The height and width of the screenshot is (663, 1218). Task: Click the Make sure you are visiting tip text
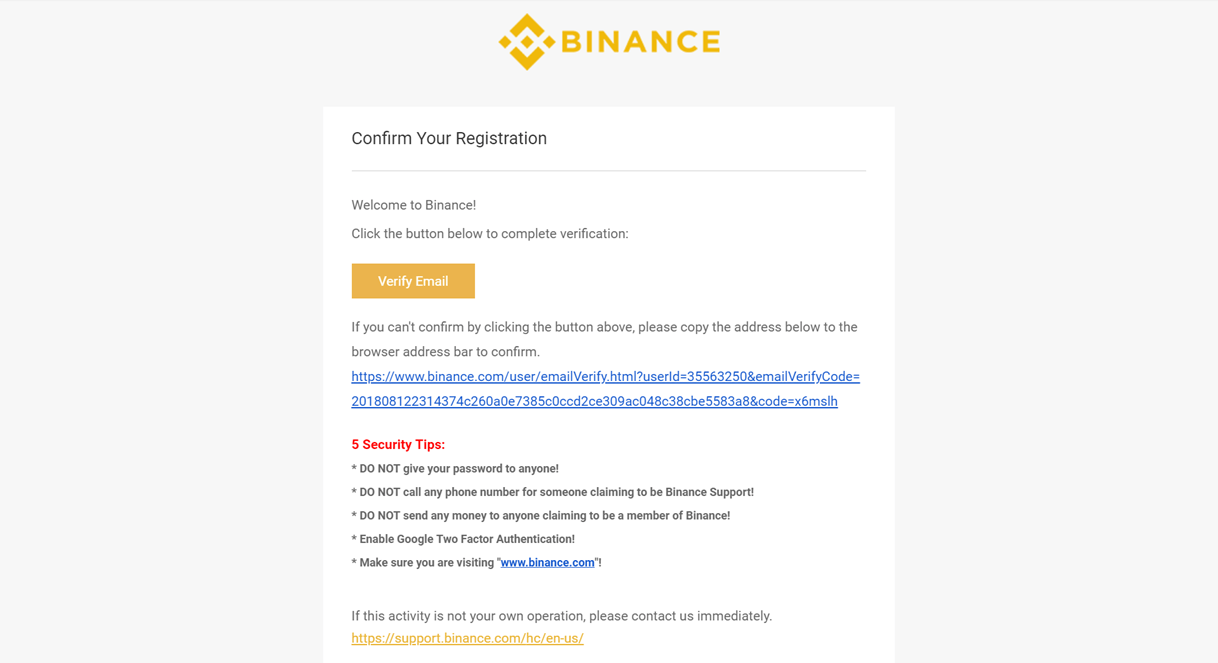pyautogui.click(x=476, y=563)
